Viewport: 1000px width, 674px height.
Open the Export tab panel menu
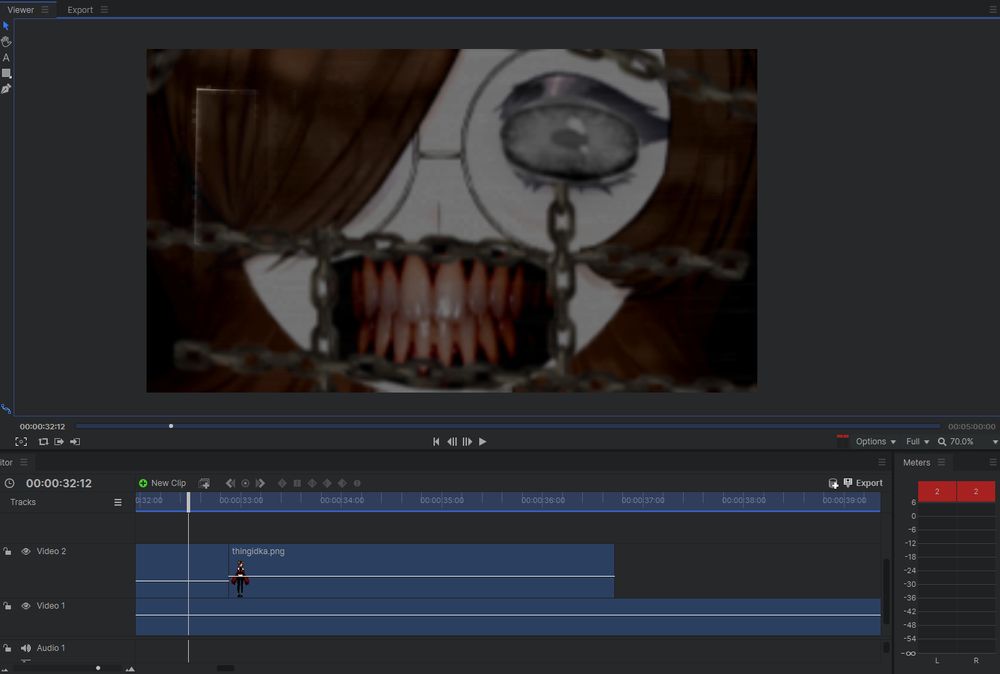point(104,10)
